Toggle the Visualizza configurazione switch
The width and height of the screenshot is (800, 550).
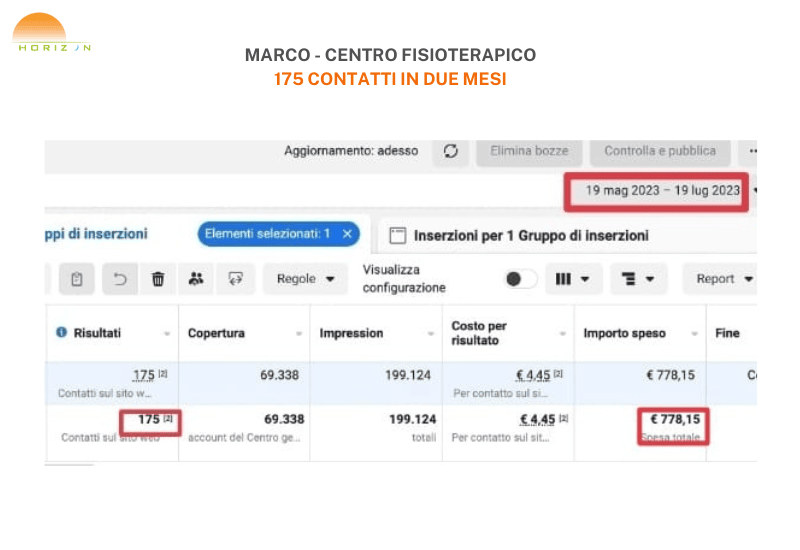coord(520,279)
